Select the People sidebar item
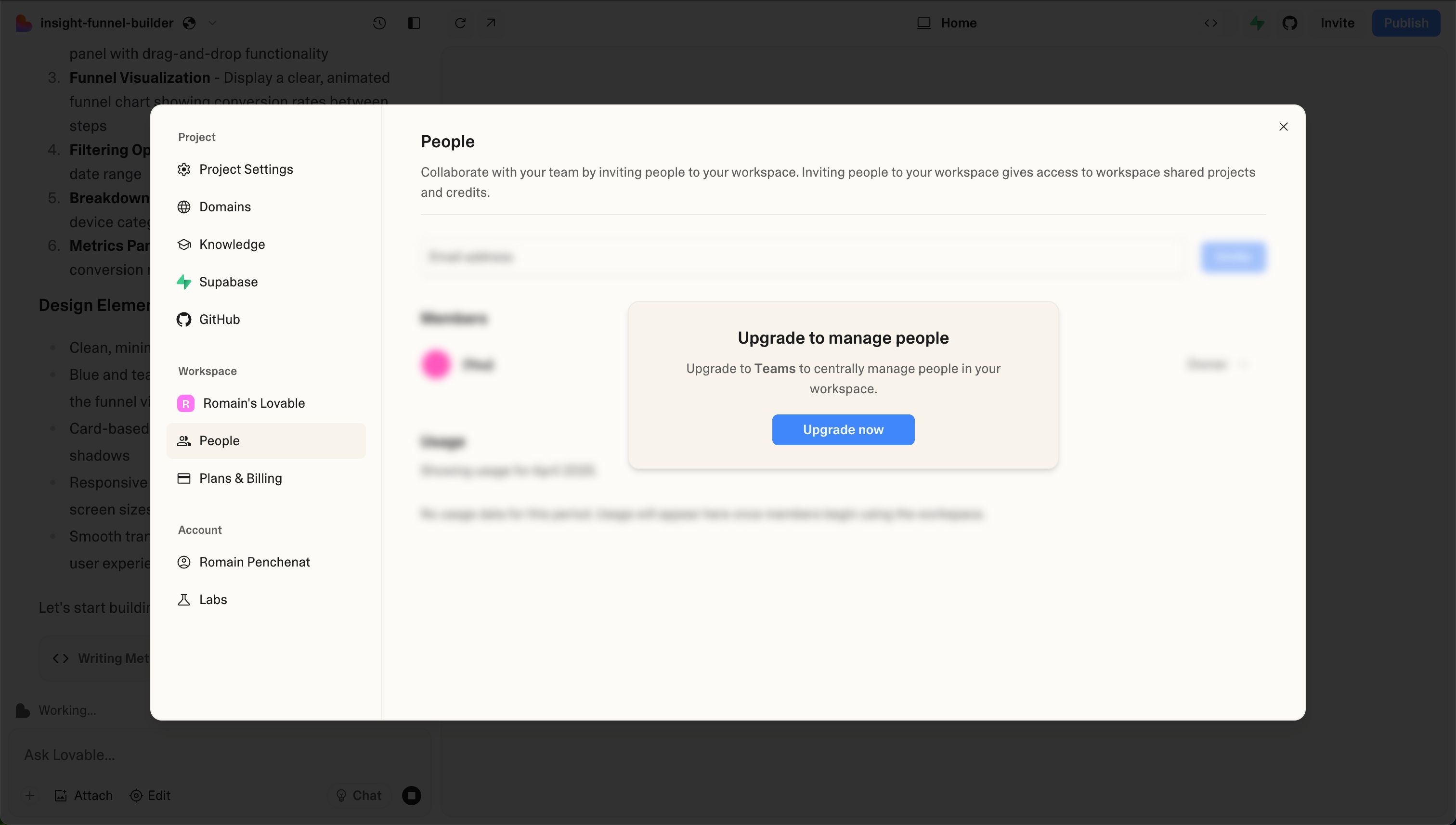Viewport: 1456px width, 825px height. (266, 441)
